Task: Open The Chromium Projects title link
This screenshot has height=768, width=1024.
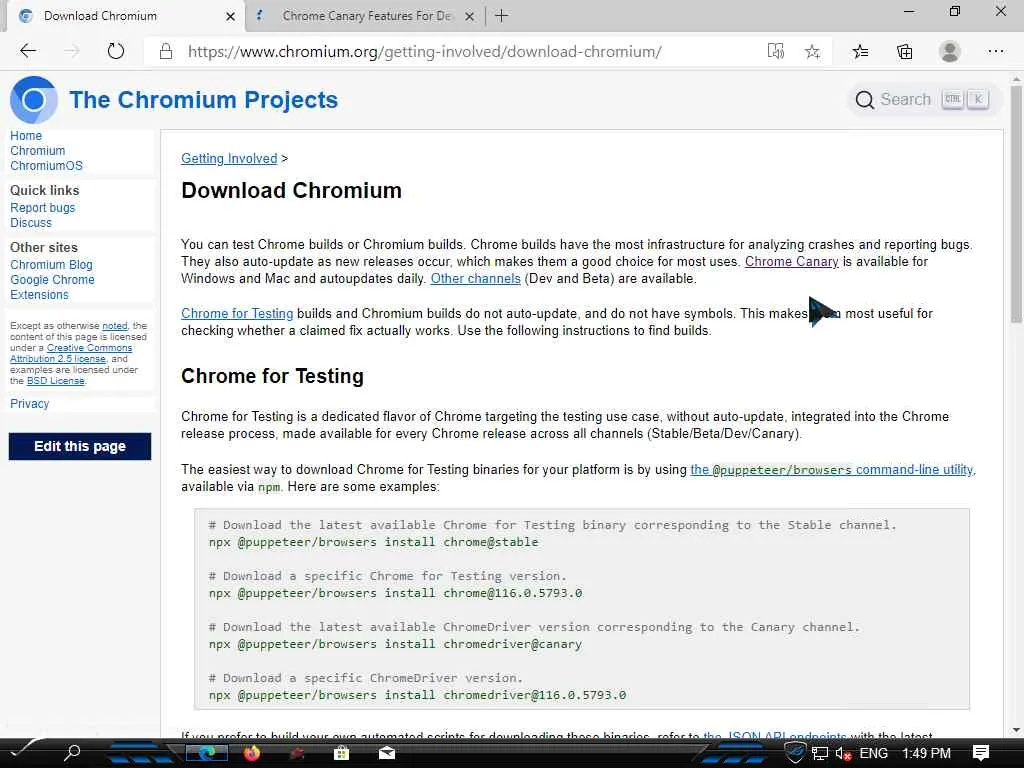Action: (204, 100)
